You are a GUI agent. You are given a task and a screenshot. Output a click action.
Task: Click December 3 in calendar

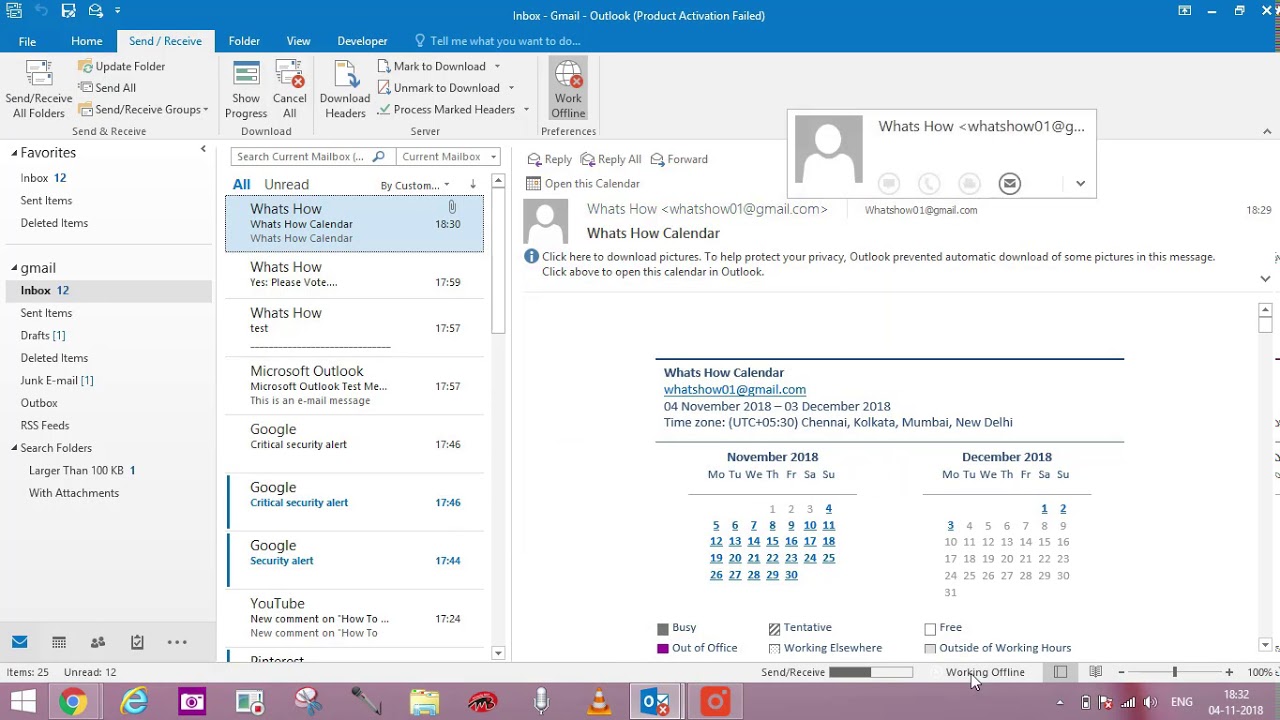point(950,525)
